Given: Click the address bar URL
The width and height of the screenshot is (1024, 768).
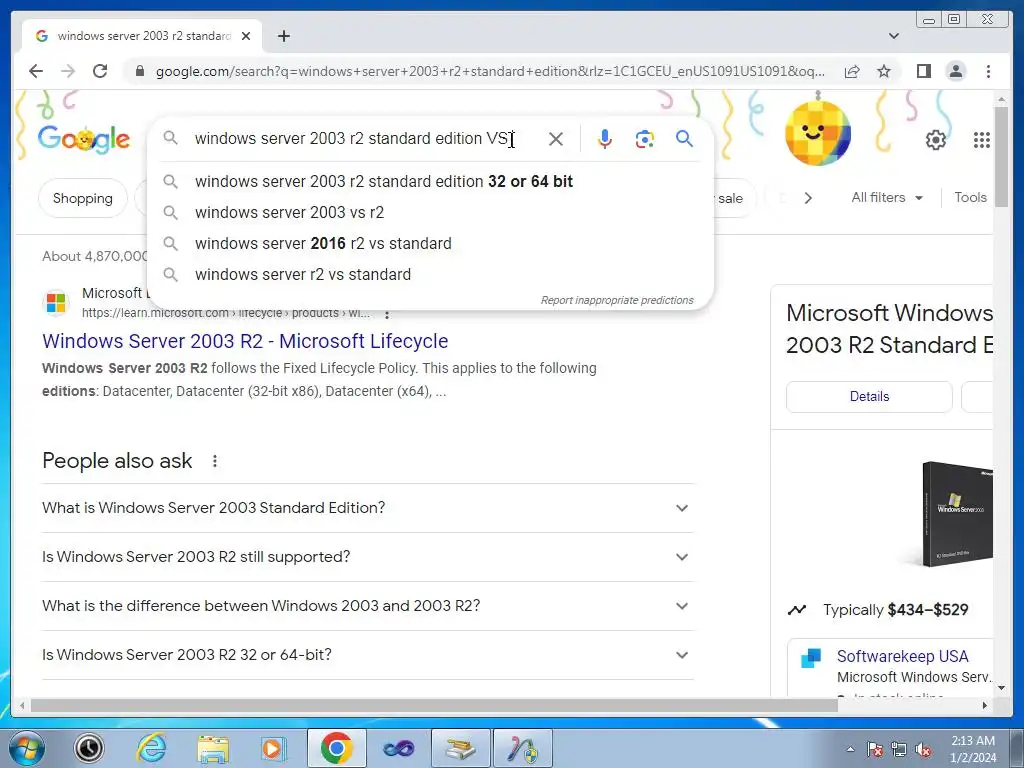Looking at the screenshot, I should tap(490, 71).
